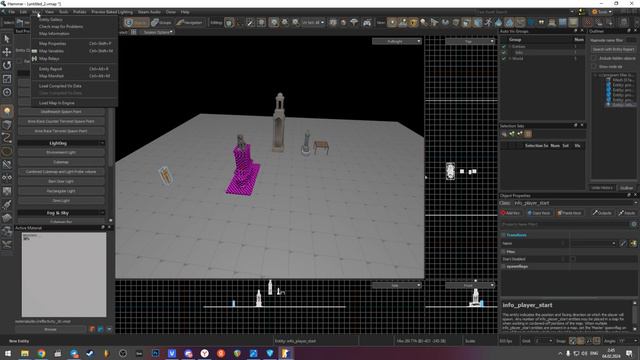
Task: Select the Scale tool
Action: point(7,79)
